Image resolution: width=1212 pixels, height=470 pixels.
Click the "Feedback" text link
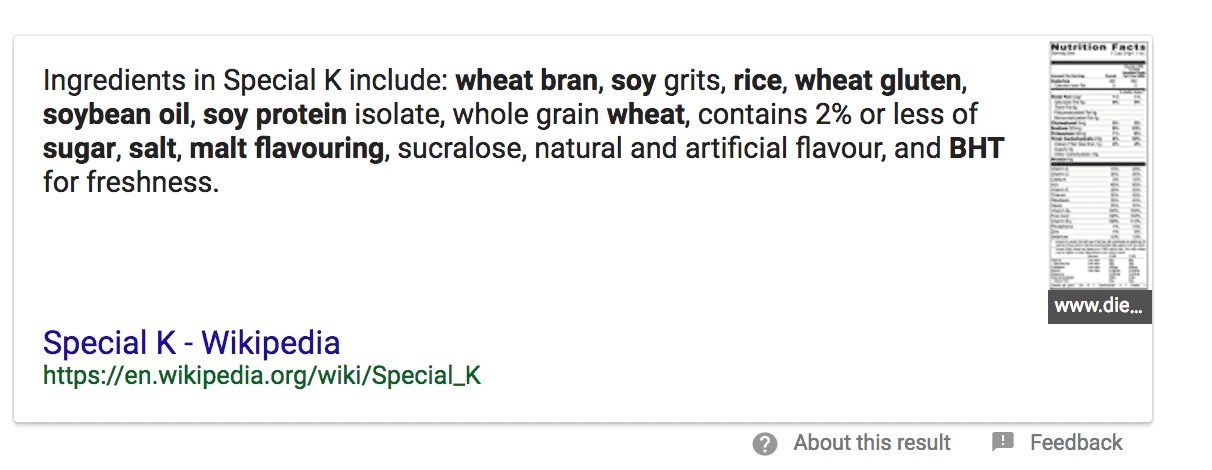1076,443
